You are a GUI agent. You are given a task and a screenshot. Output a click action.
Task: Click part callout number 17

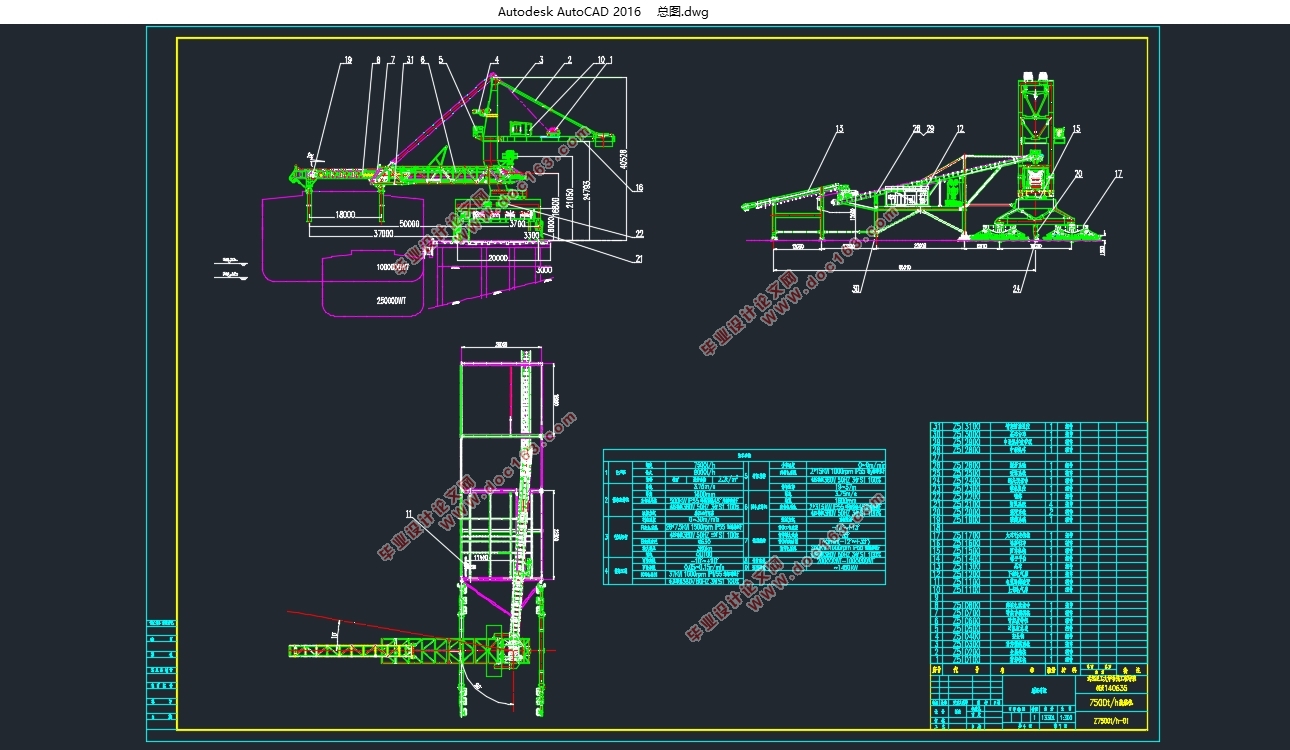pyautogui.click(x=1117, y=174)
